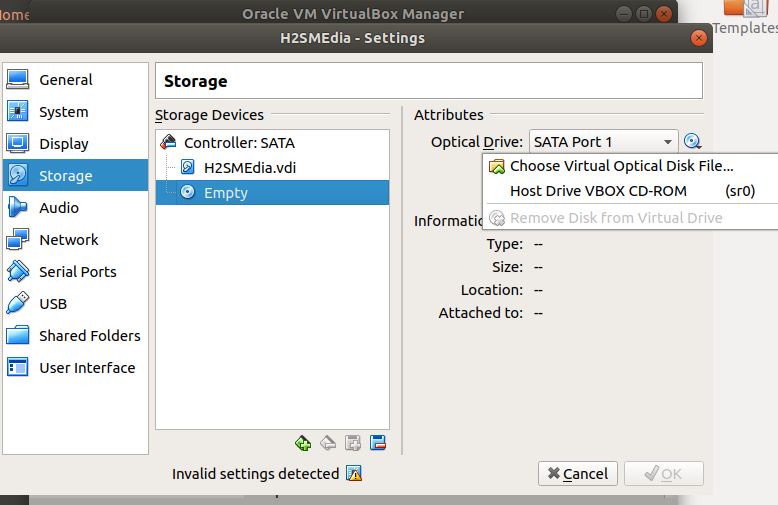Click the OK button
Image resolution: width=778 pixels, height=505 pixels.
pos(663,474)
